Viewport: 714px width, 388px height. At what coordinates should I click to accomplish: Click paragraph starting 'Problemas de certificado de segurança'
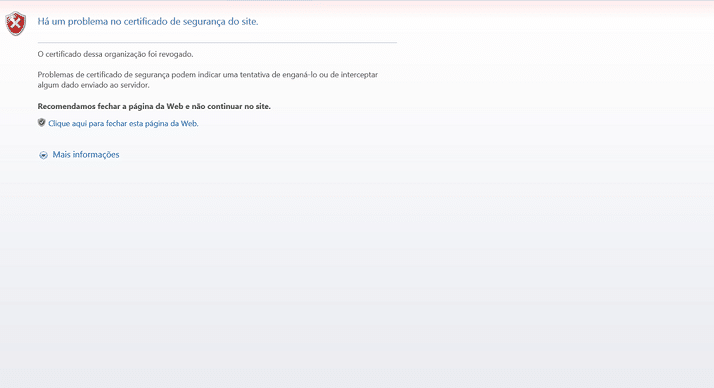pos(208,80)
